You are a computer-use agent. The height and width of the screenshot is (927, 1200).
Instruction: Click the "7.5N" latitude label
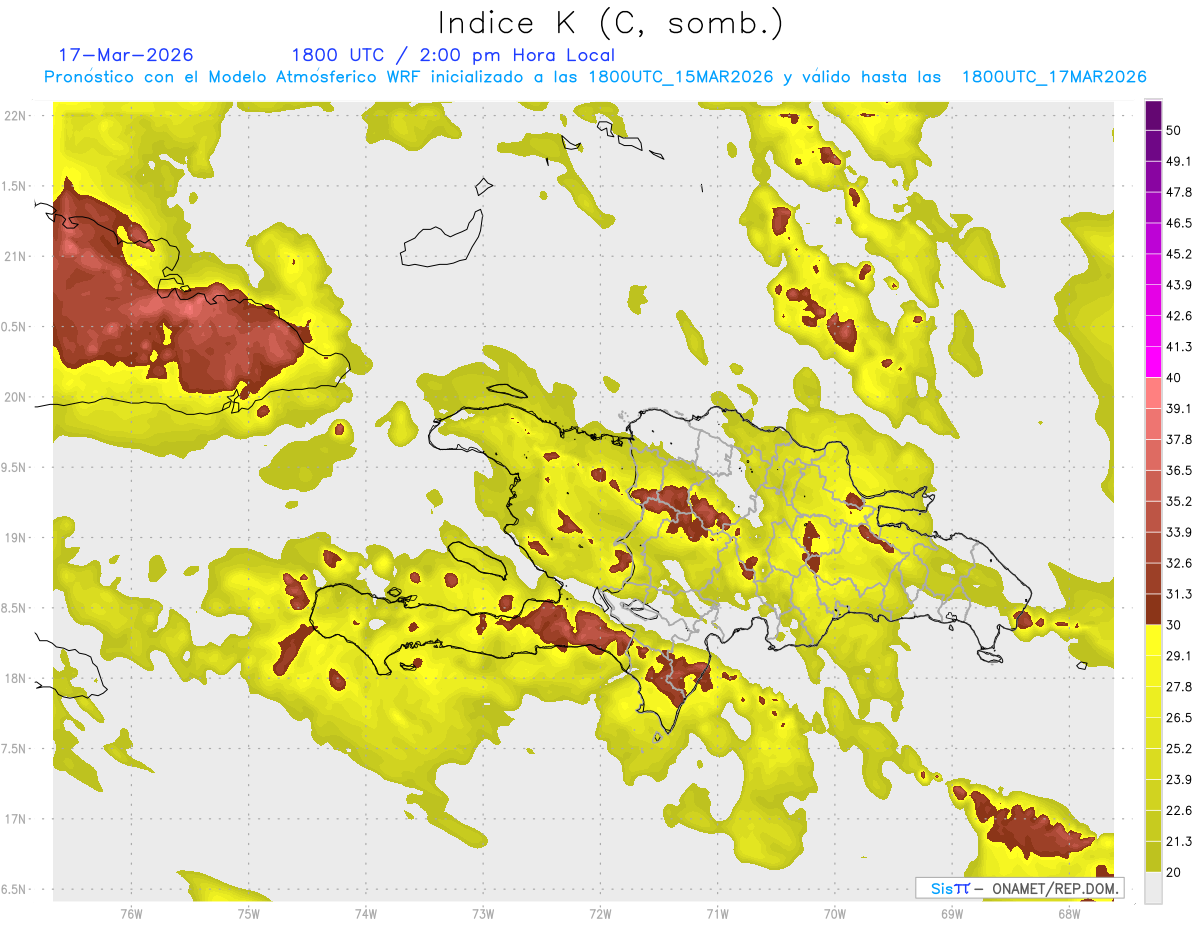pyautogui.click(x=15, y=749)
